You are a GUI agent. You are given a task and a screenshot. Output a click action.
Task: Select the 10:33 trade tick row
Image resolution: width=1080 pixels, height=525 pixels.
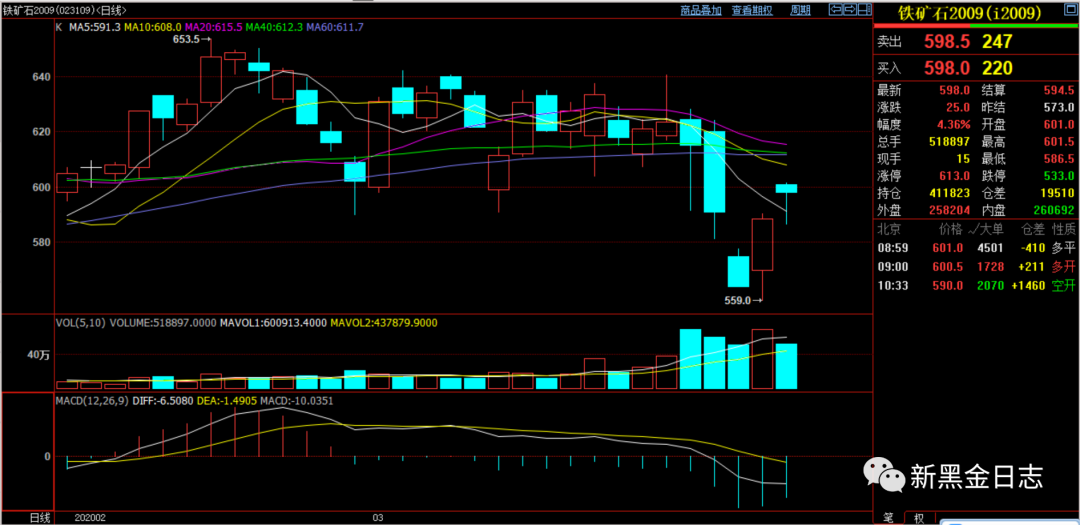(975, 285)
